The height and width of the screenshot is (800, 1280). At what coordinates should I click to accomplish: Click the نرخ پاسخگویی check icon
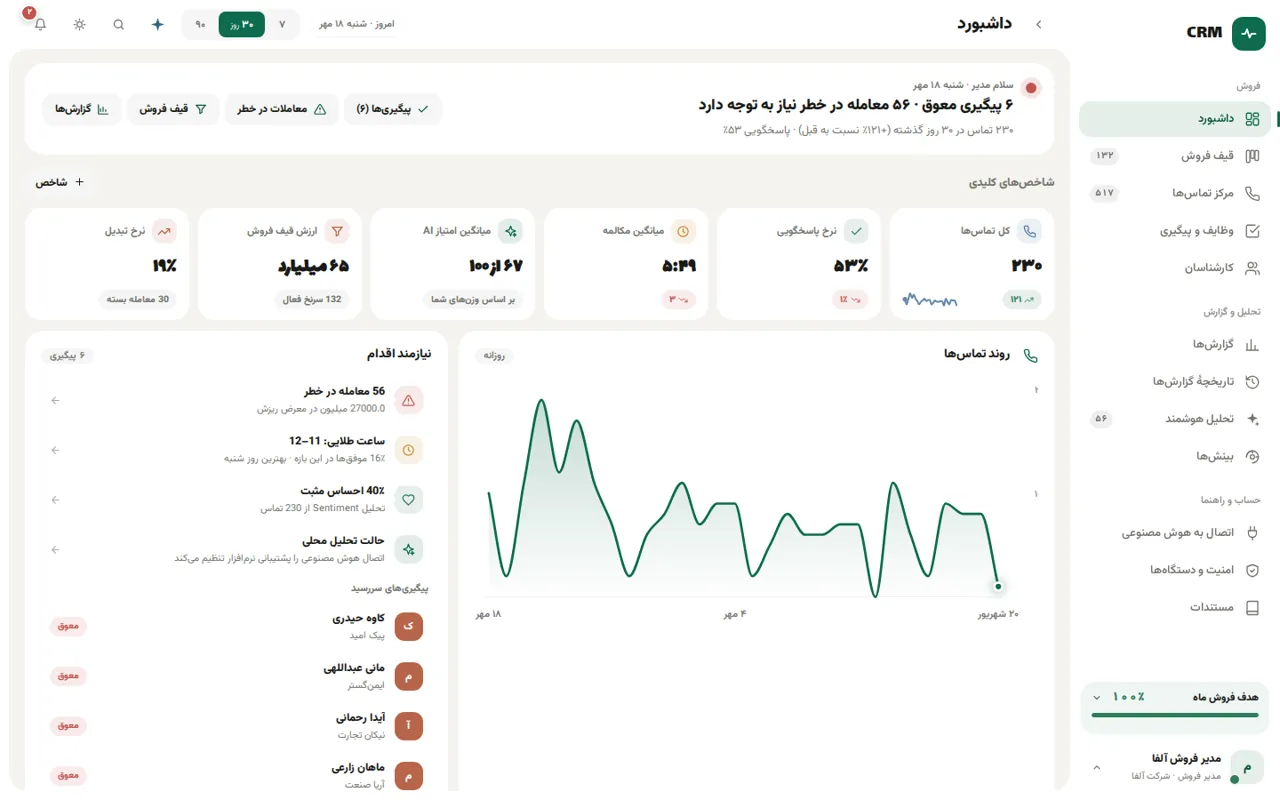[856, 231]
